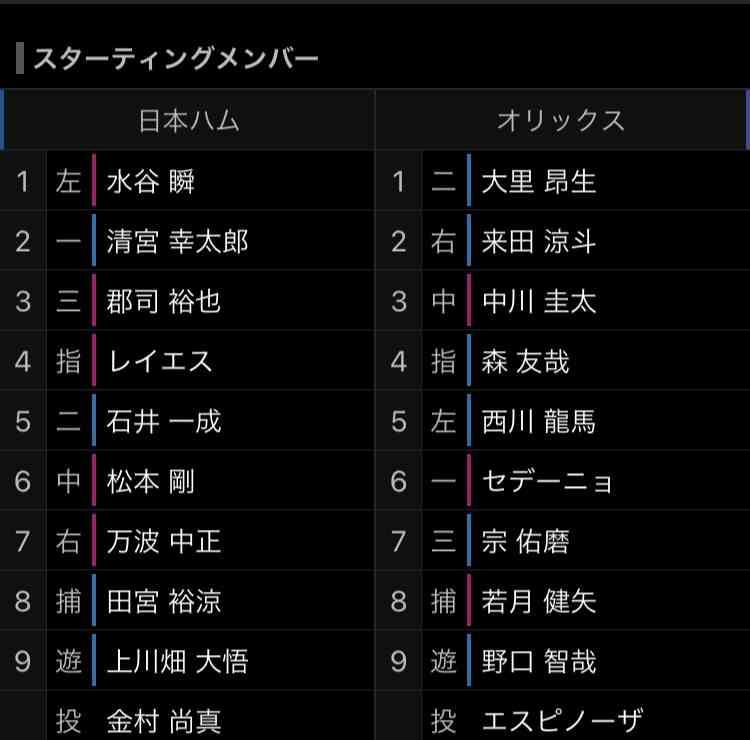Open player 水谷 瞬 profile

coord(151,181)
